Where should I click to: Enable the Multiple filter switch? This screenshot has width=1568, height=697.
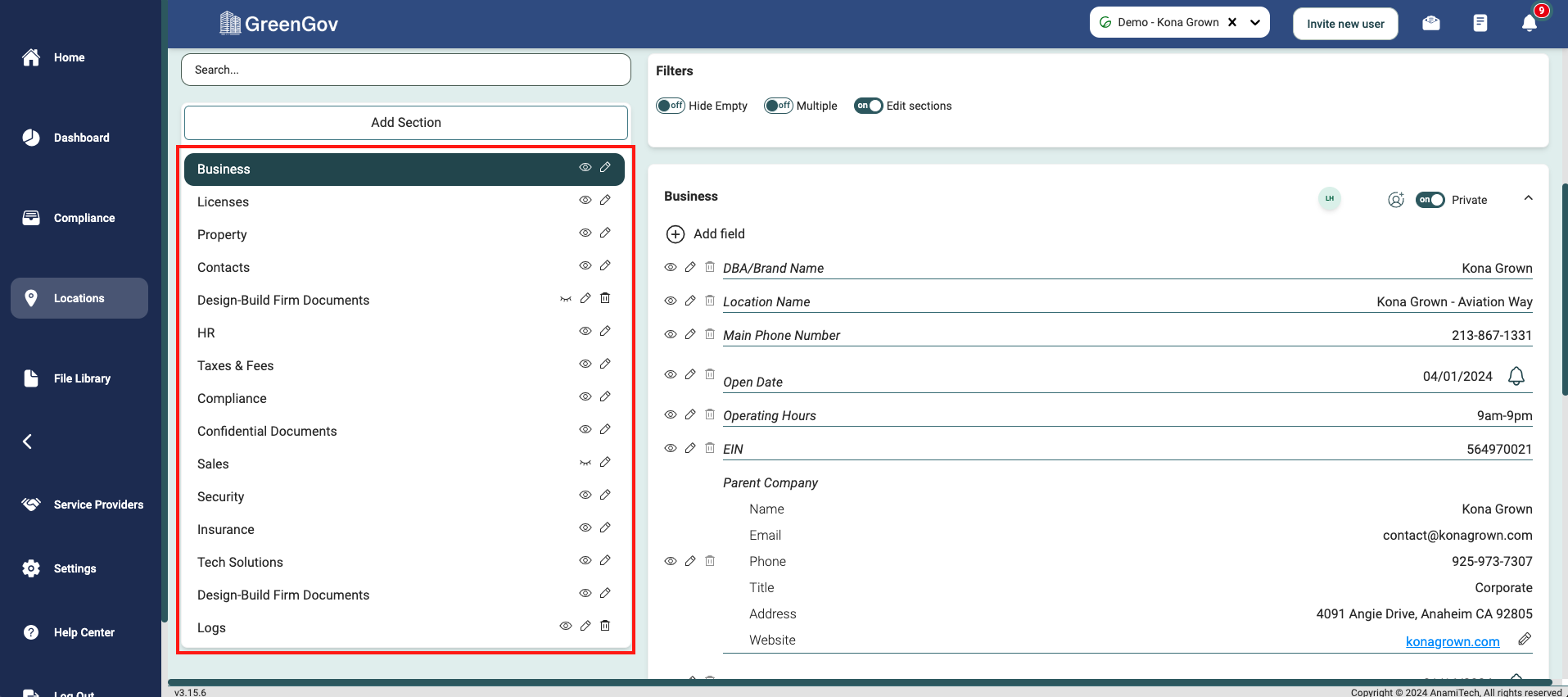(778, 106)
